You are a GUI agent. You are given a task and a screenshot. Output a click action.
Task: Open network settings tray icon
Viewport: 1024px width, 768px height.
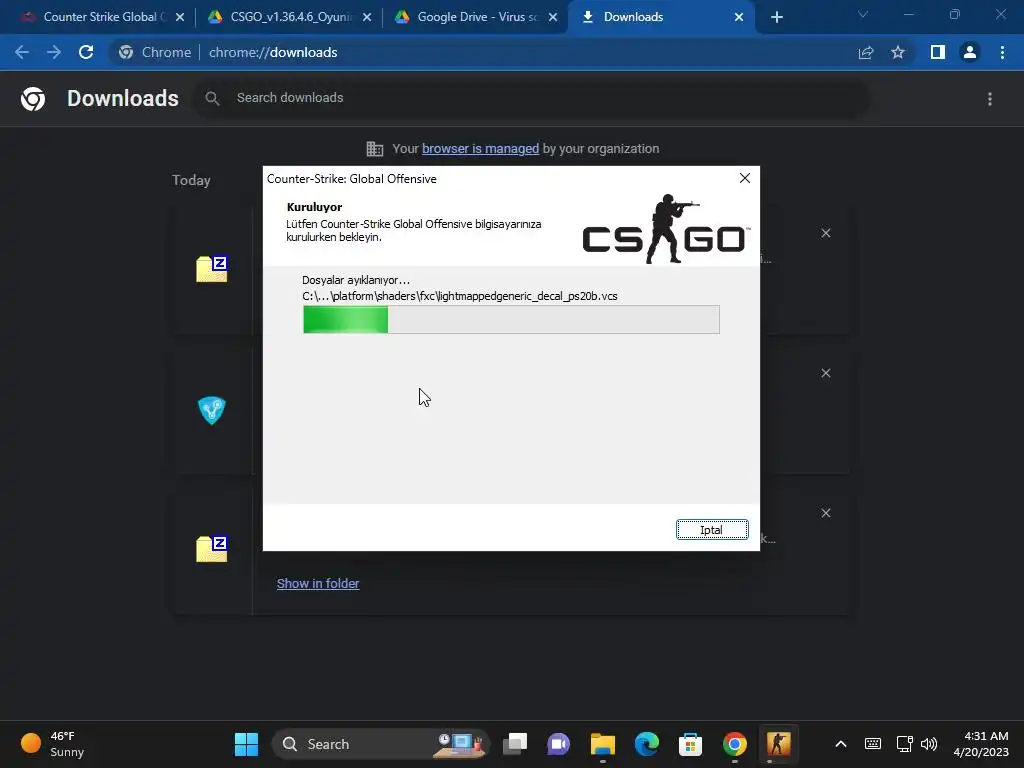(x=904, y=744)
